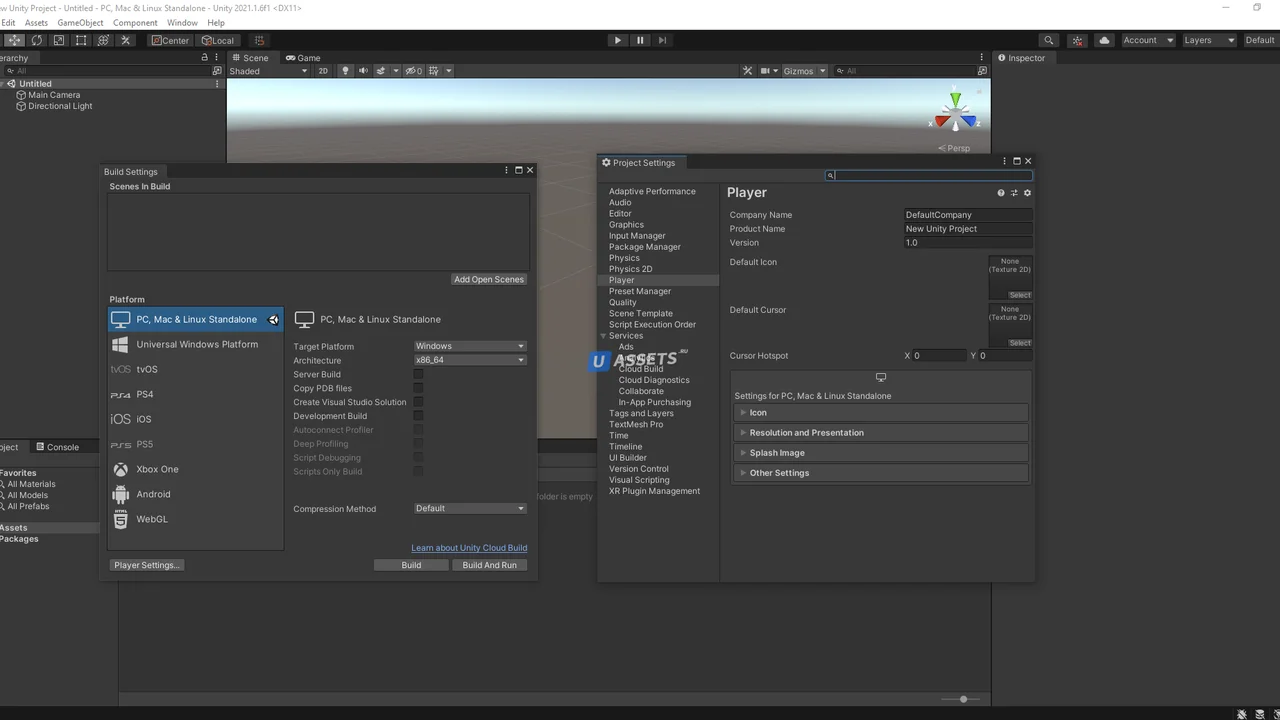
Task: Expand the Splash Image section
Action: coord(881,453)
